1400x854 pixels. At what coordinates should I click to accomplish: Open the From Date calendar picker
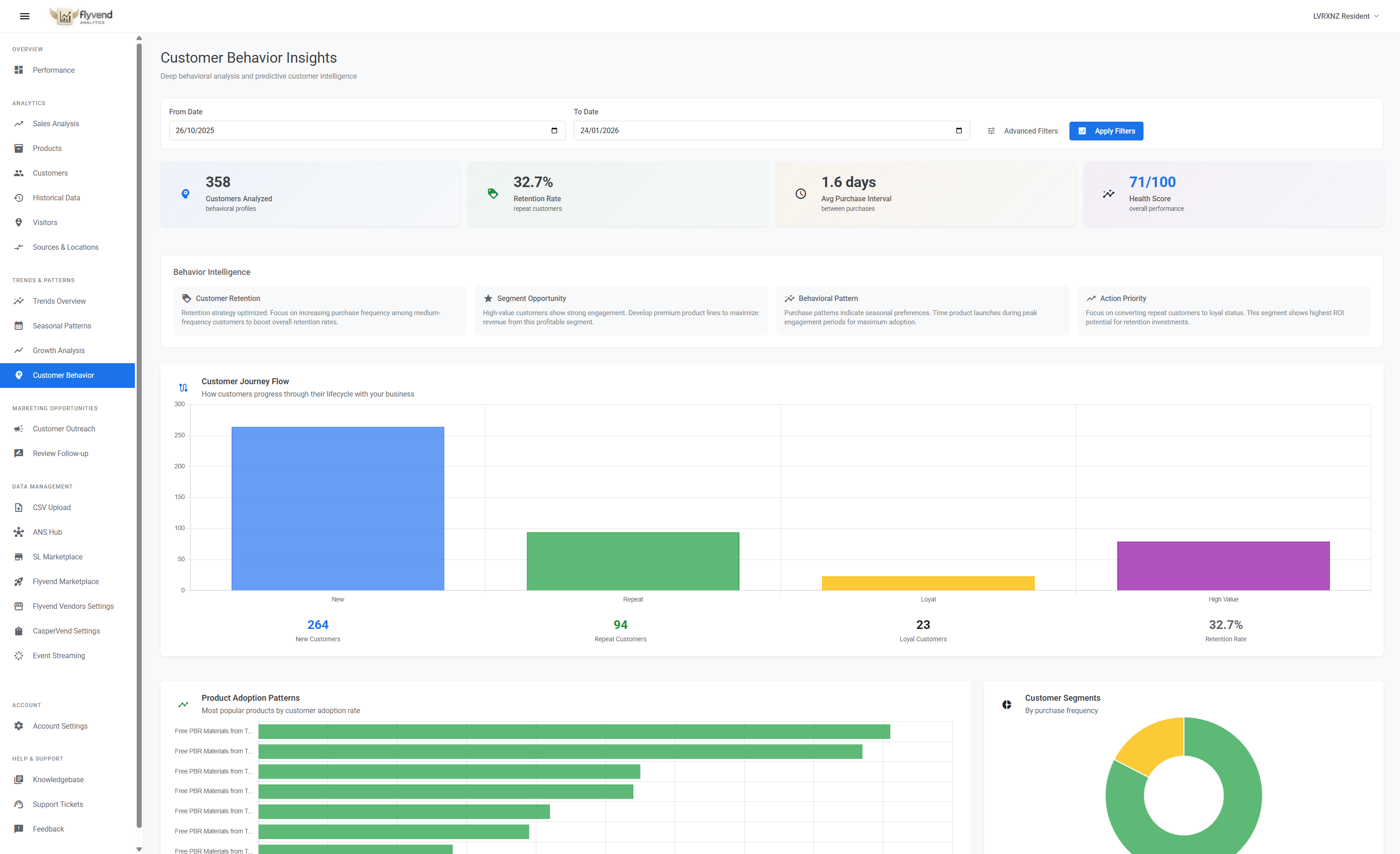(555, 130)
